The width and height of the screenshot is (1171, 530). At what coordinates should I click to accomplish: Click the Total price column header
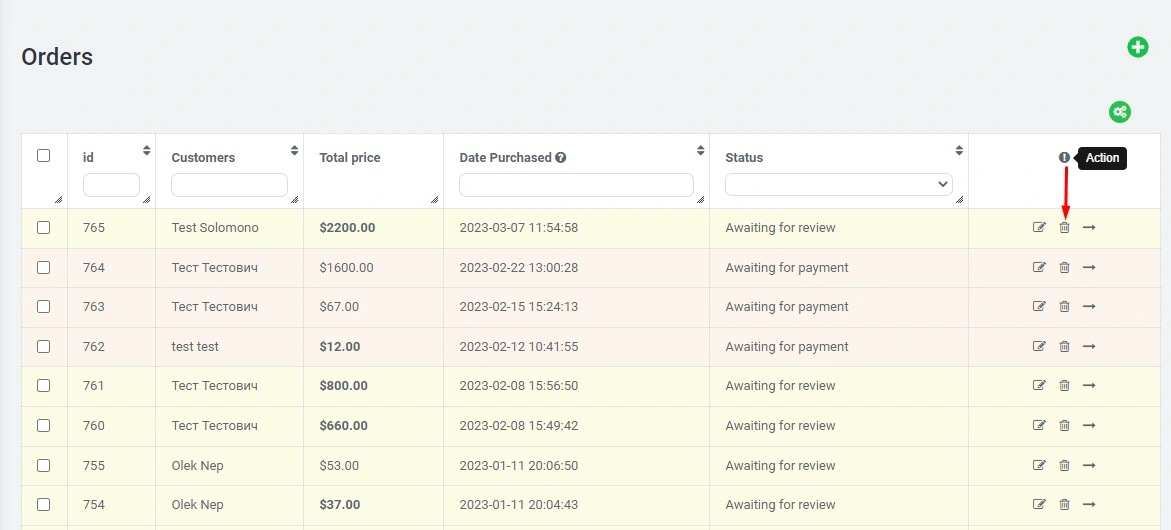coord(350,158)
